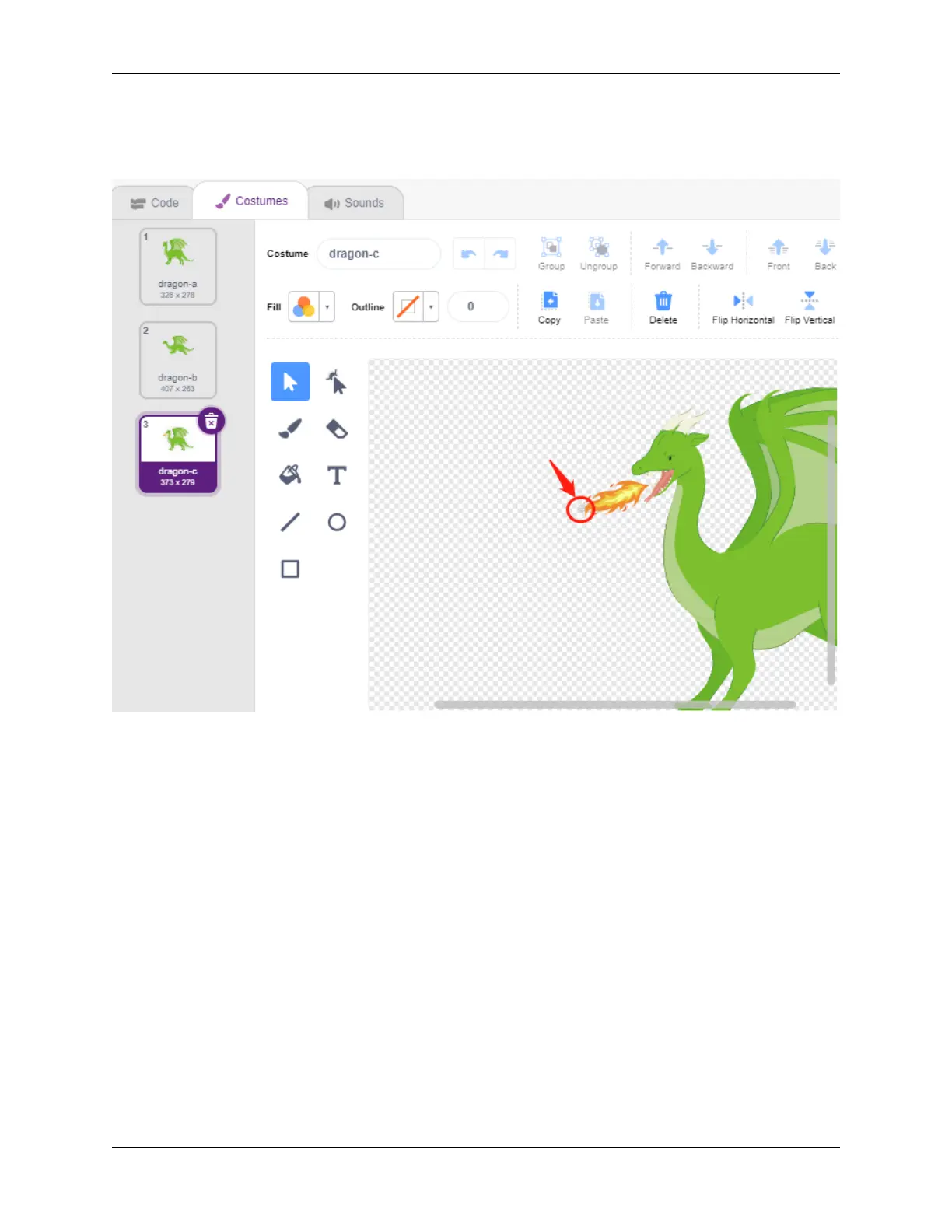Viewport: 952px width, 1232px height.
Task: Choose the Reshape tool
Action: click(337, 382)
